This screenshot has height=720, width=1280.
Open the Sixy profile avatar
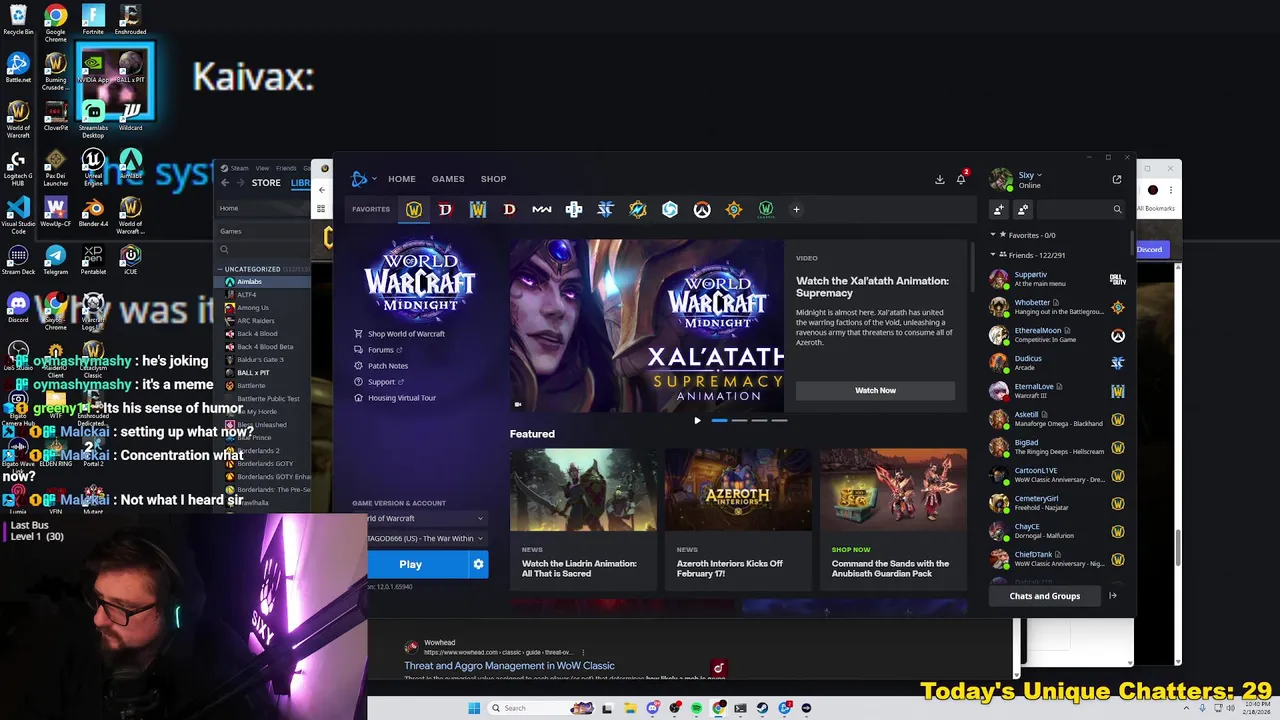[1001, 180]
